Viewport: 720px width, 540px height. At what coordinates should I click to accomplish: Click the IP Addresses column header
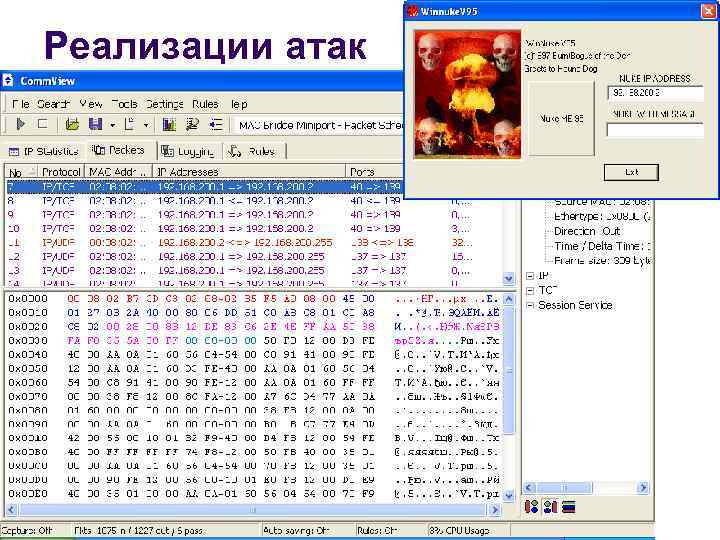pos(249,172)
